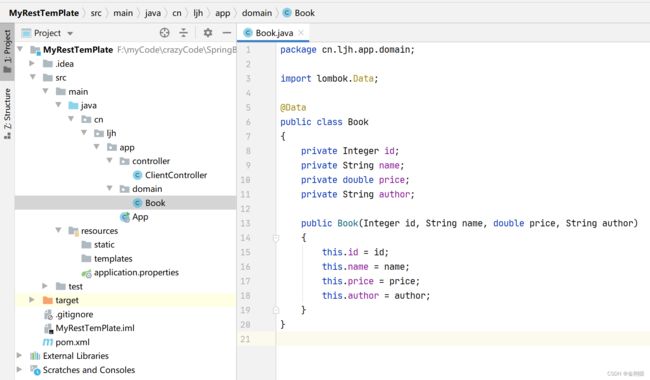
Task: Hide the Project panel with minimize icon
Action: click(226, 33)
